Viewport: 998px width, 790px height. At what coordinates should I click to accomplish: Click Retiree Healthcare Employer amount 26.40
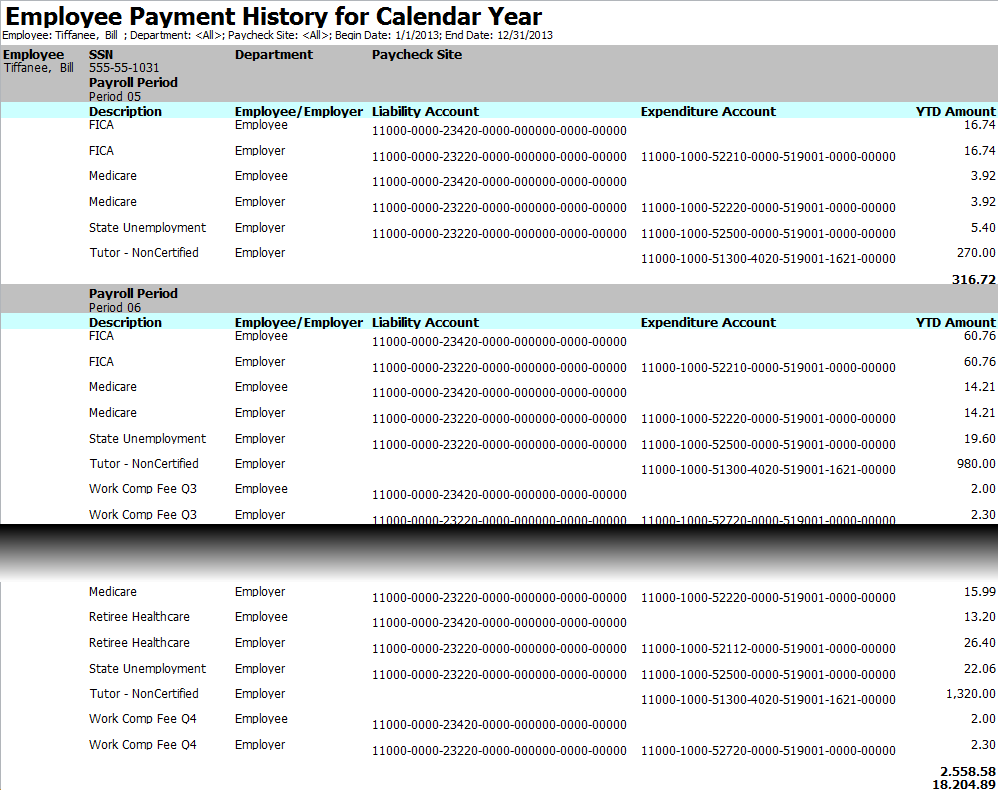[x=980, y=643]
